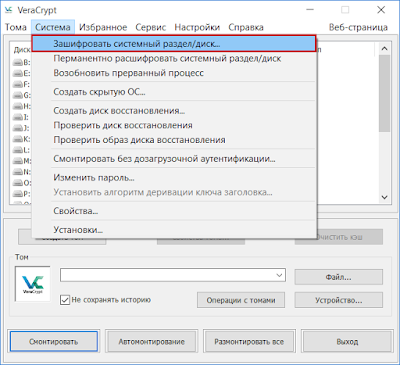Image resolution: width=400 pixels, height=365 pixels.
Task: Open Свойства... from the Система menu
Action: point(174,211)
